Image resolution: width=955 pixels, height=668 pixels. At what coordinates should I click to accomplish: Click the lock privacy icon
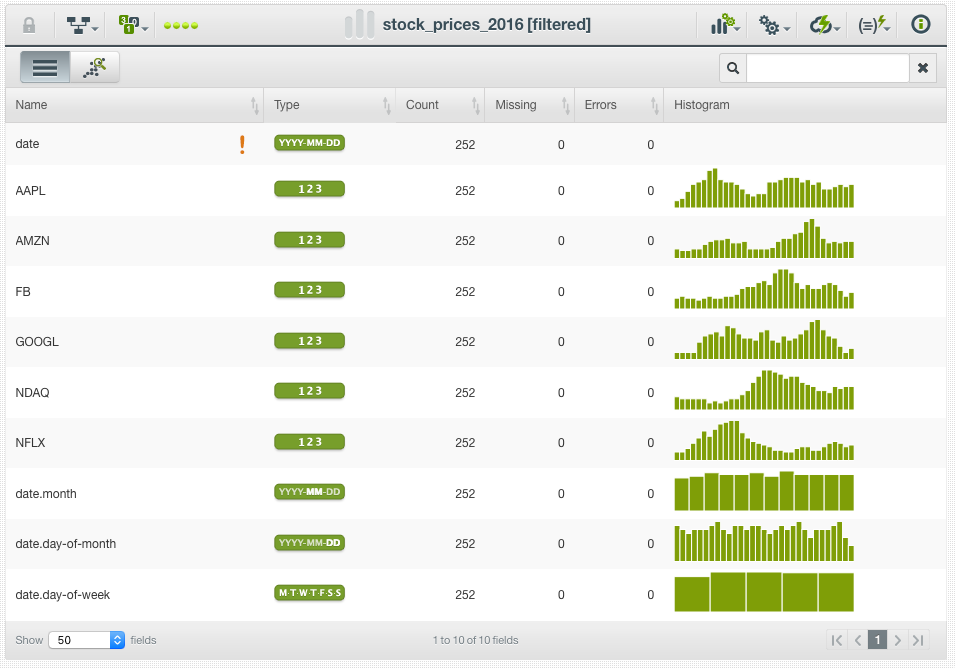click(x=29, y=25)
